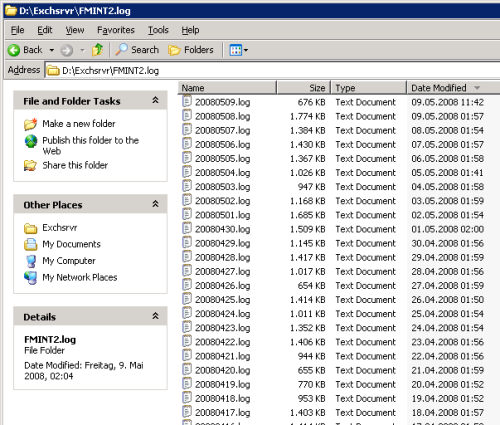
Task: Toggle the Folders tree pane
Action: 191,50
